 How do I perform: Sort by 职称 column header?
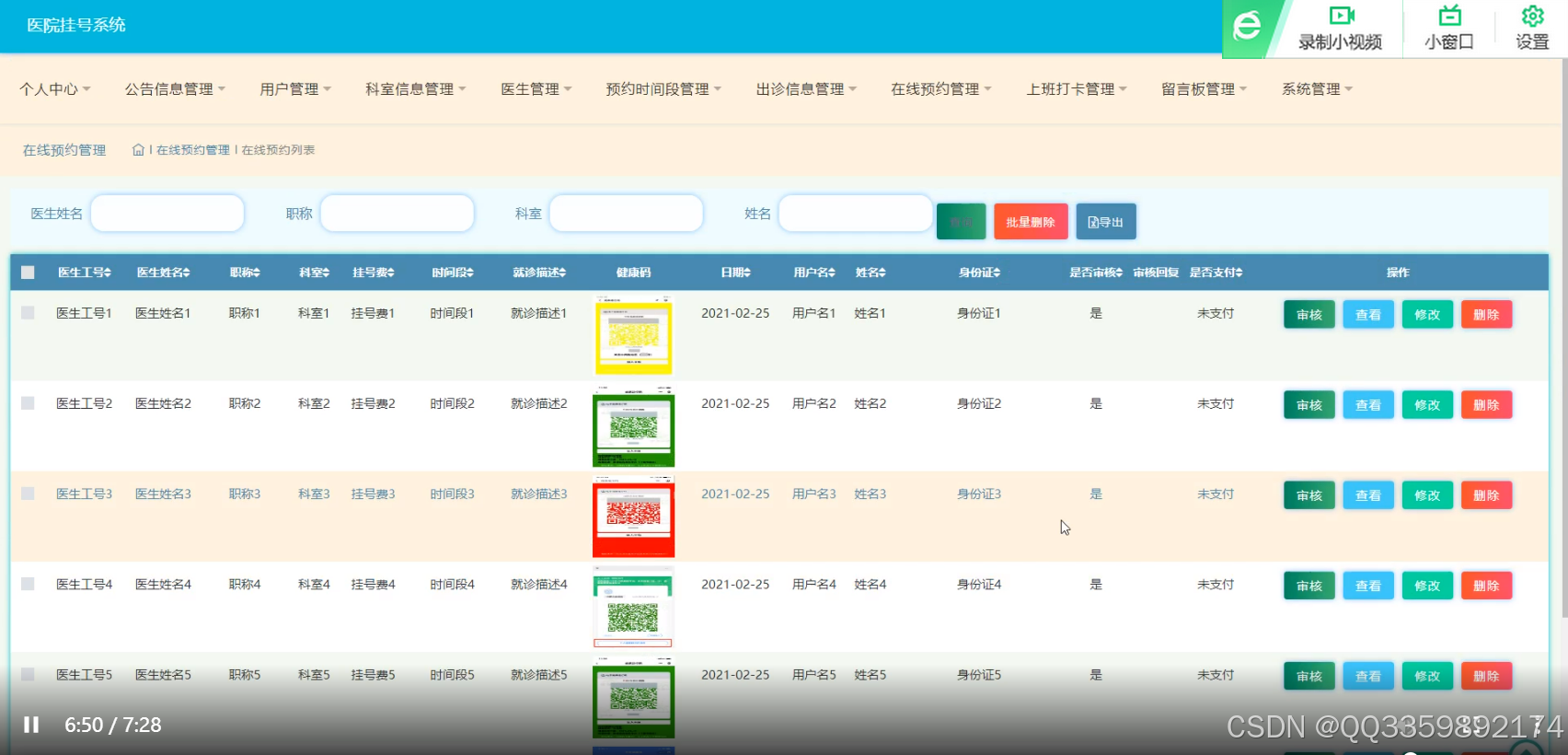(x=245, y=273)
